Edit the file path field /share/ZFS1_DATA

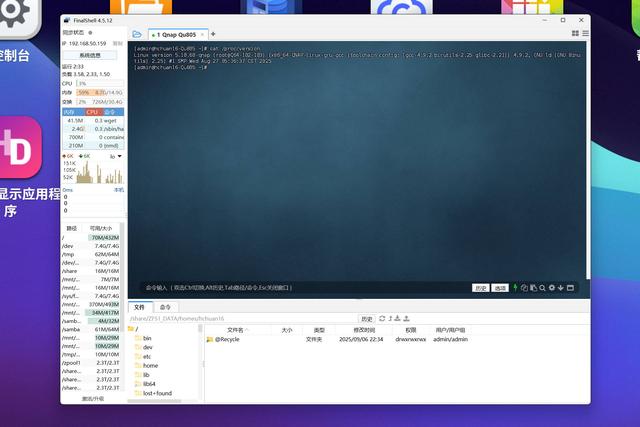[243, 318]
